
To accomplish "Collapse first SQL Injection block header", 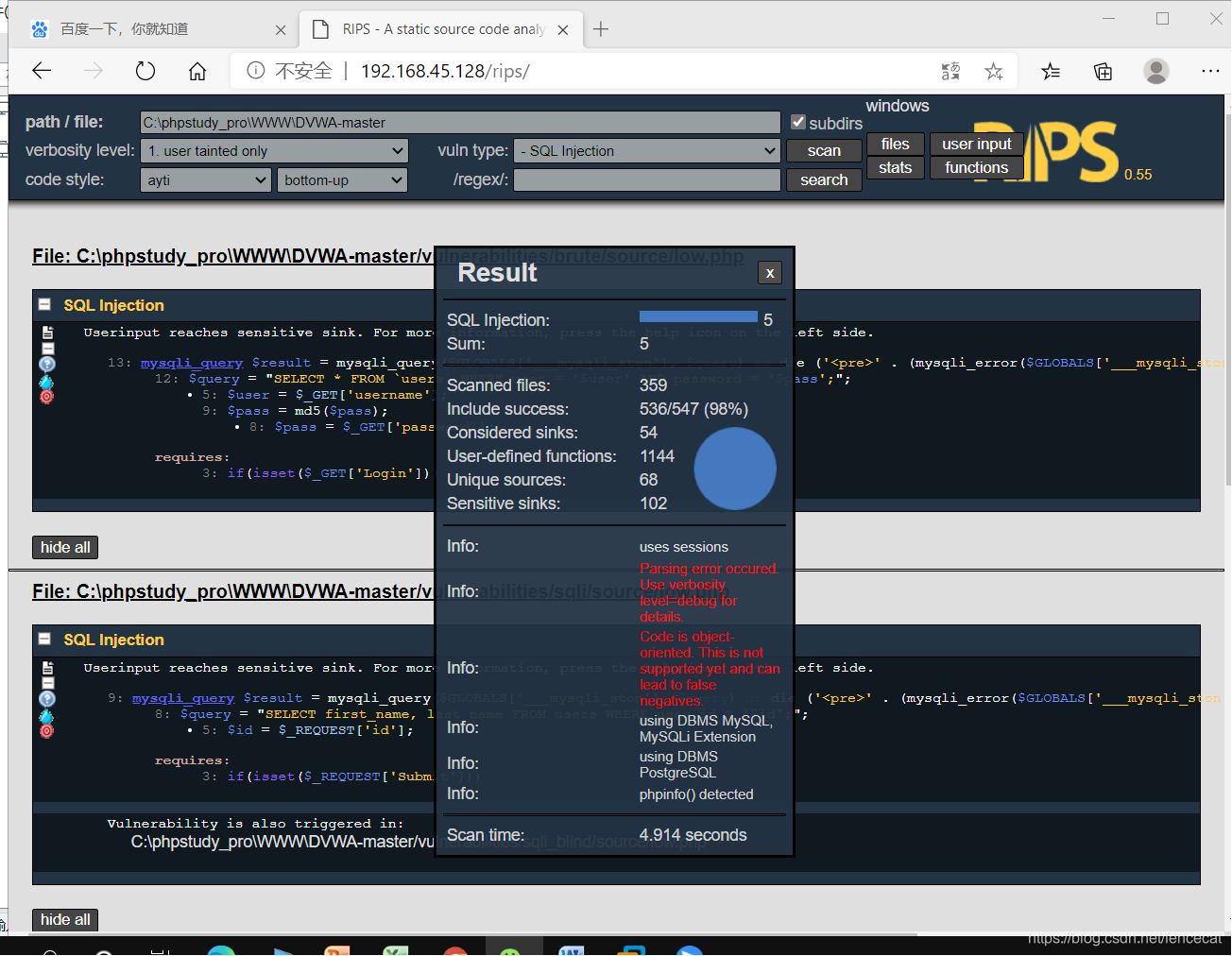I will 44,304.
